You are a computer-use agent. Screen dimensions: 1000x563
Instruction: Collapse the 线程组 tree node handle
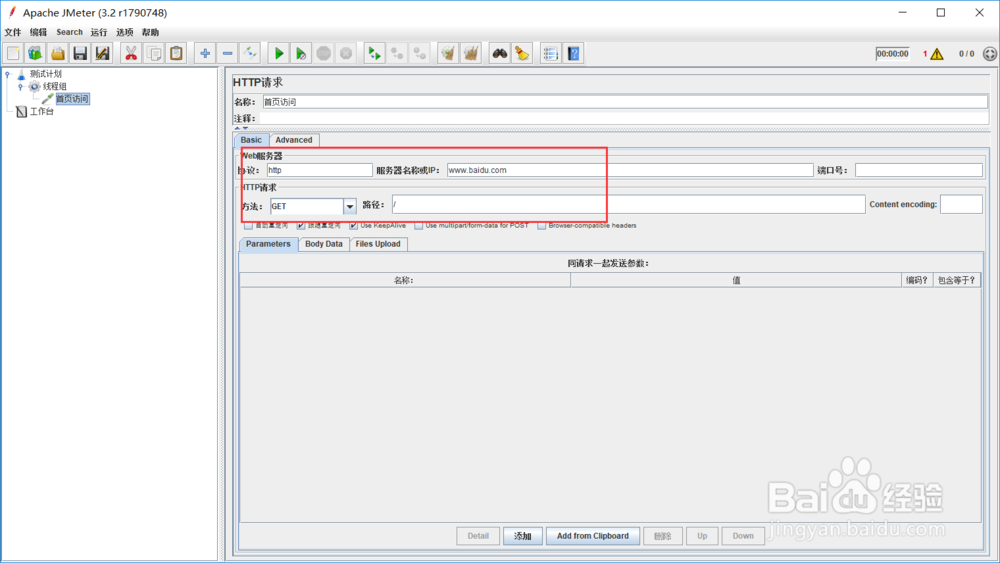tap(20, 87)
